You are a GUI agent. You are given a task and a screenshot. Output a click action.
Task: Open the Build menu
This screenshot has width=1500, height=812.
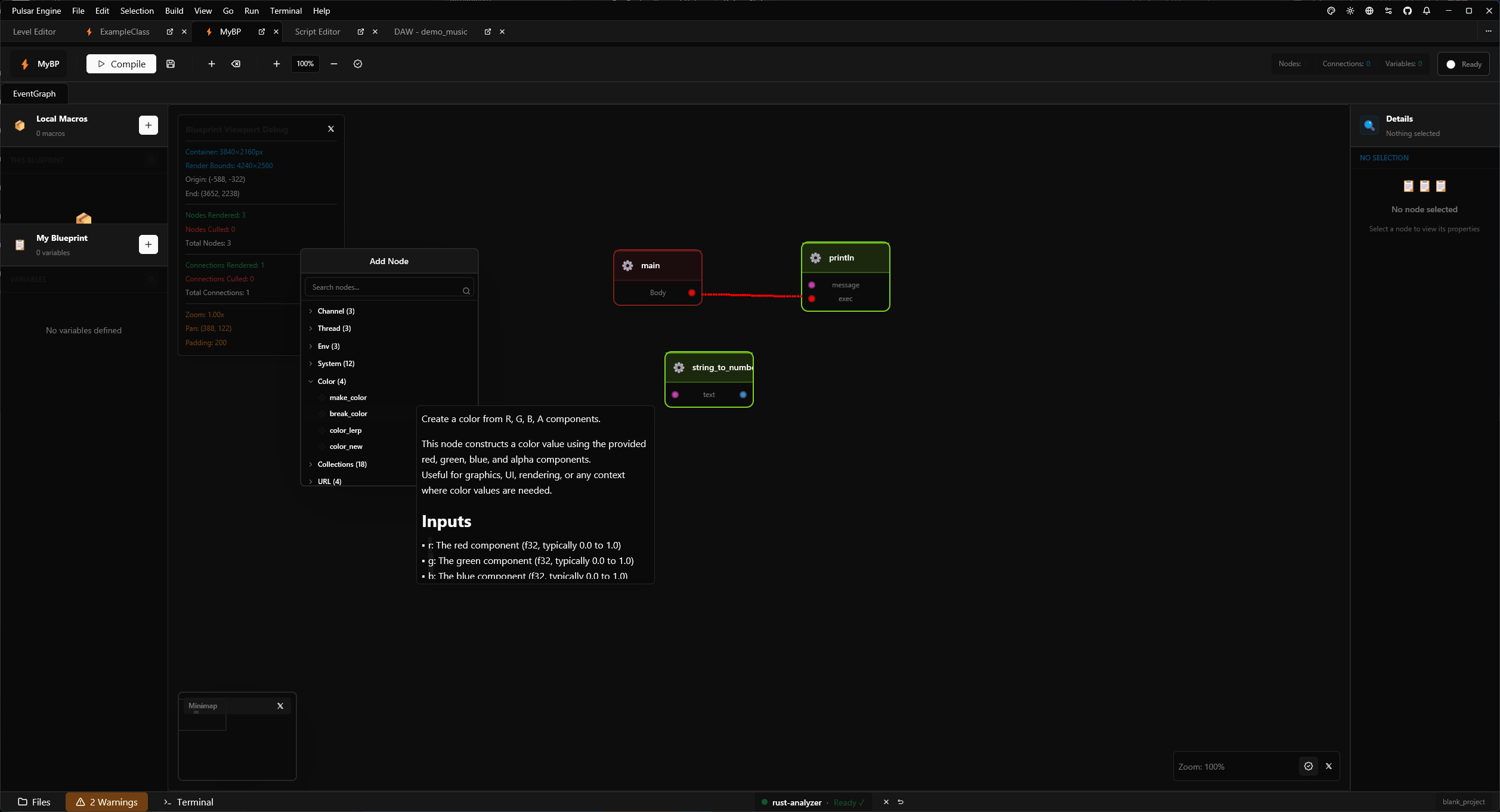point(174,11)
